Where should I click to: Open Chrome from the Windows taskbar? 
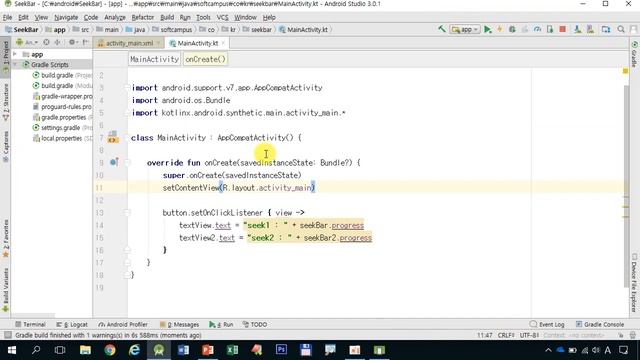click(110, 350)
